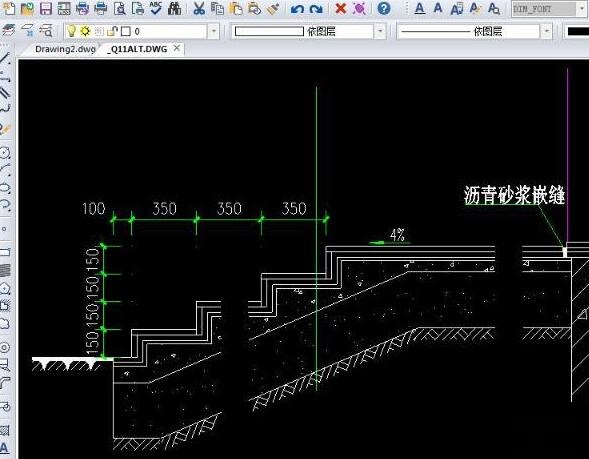Expand the color control dropdown arrow
This screenshot has width=589, height=459.
coord(380,31)
